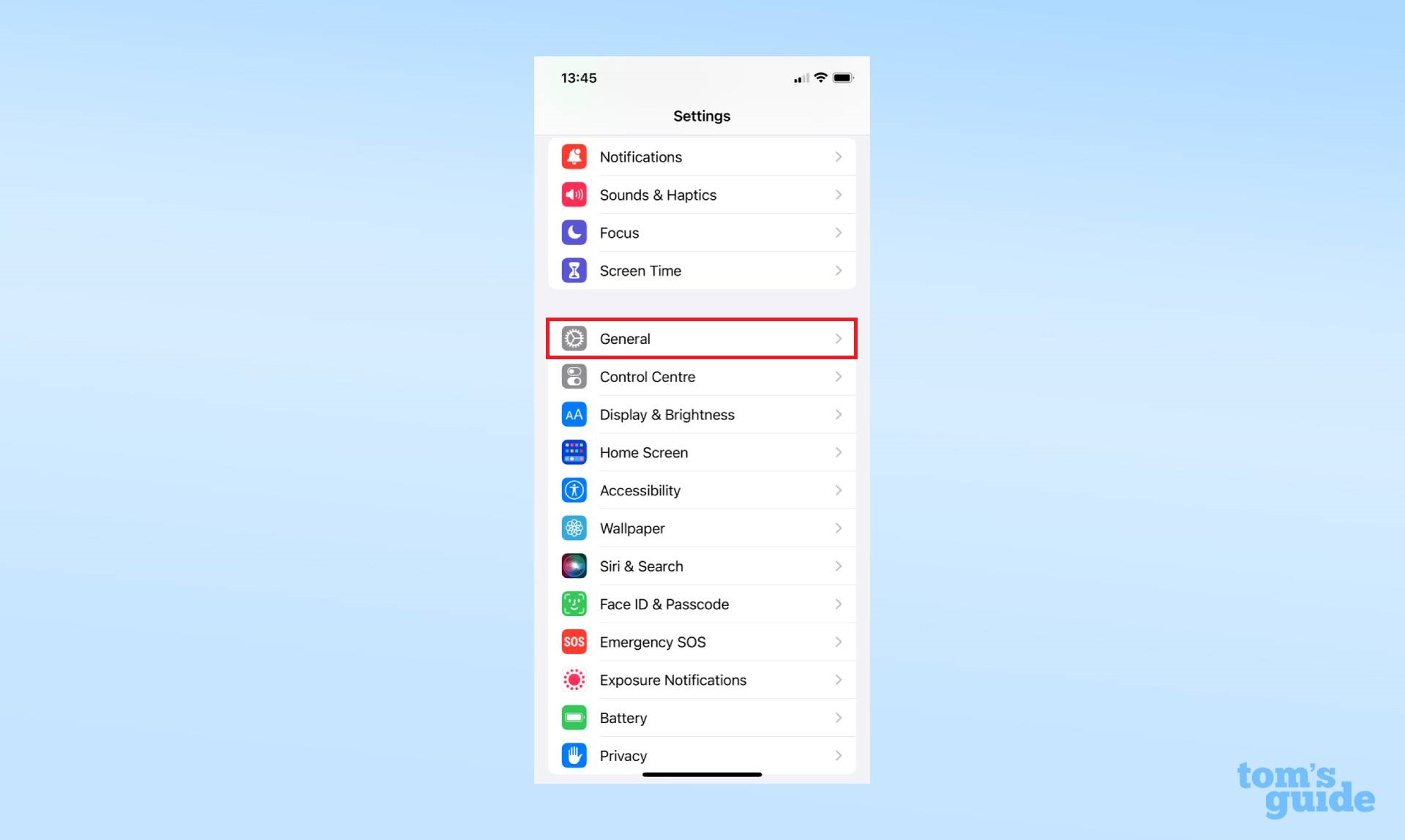
Task: Open Face ID & Passcode settings
Action: pyautogui.click(x=703, y=604)
